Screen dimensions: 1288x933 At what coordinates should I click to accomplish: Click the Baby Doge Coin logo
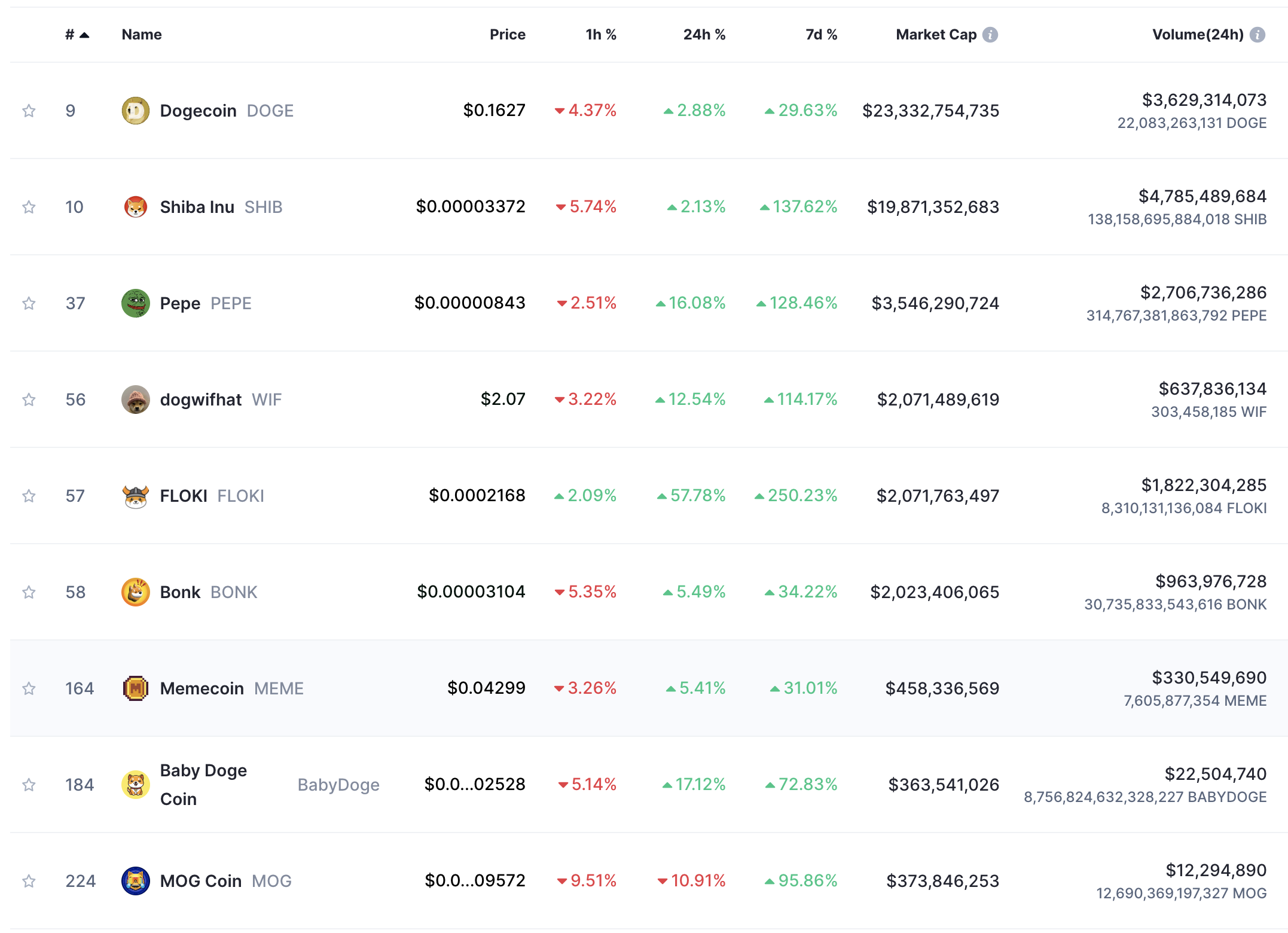pos(136,785)
